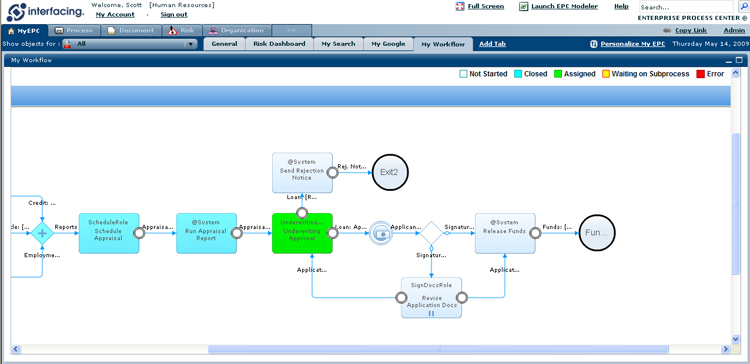Click the Copy Link chain icon

pos(668,30)
